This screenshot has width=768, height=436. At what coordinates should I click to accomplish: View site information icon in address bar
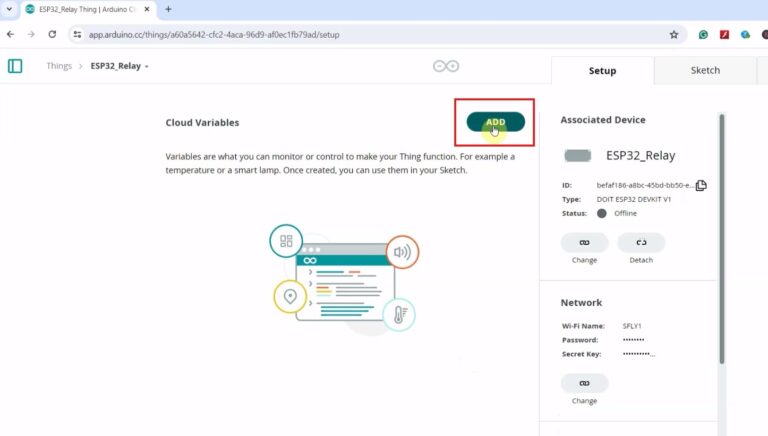[77, 34]
